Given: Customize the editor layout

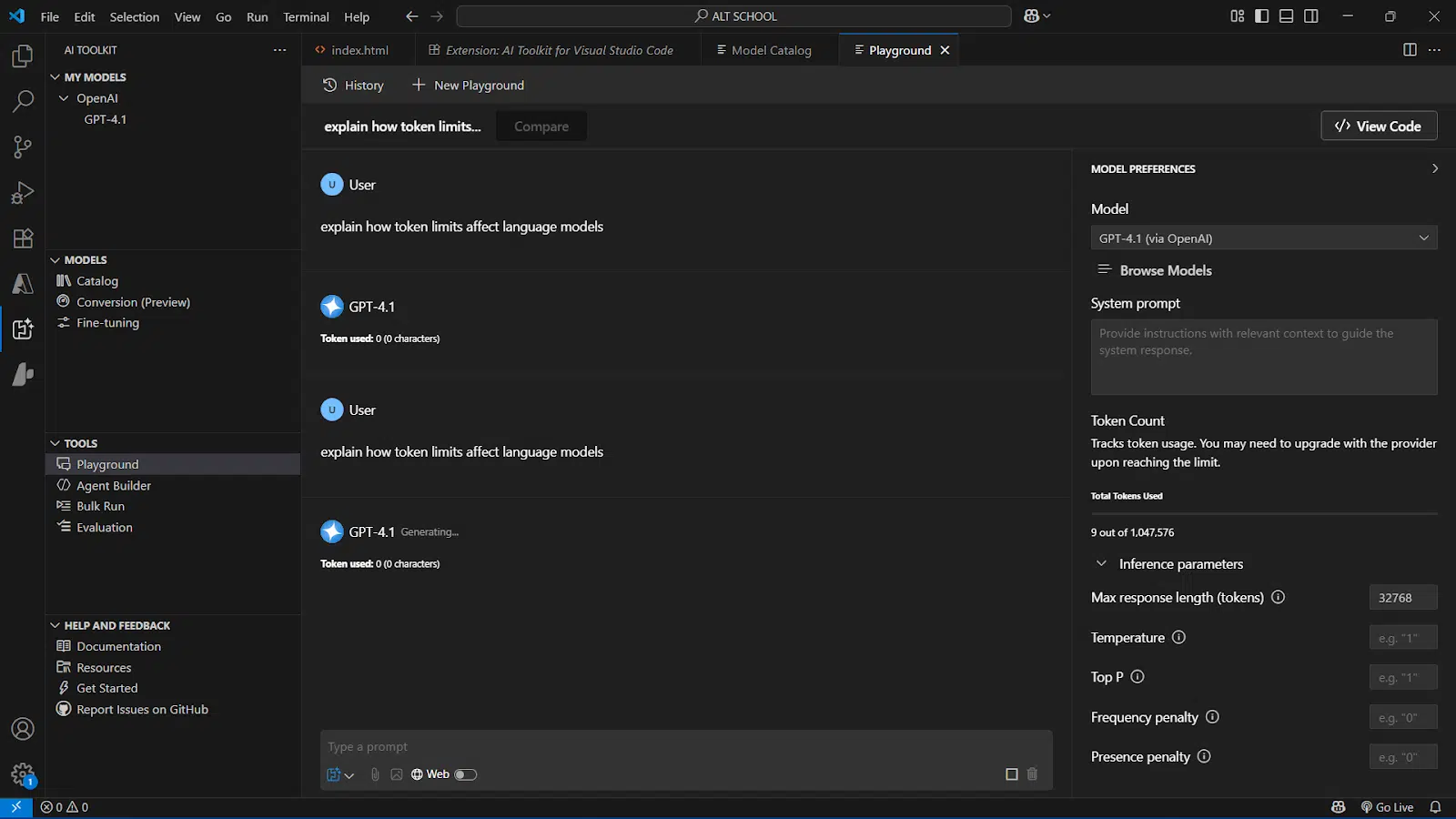Looking at the screenshot, I should tap(1237, 16).
